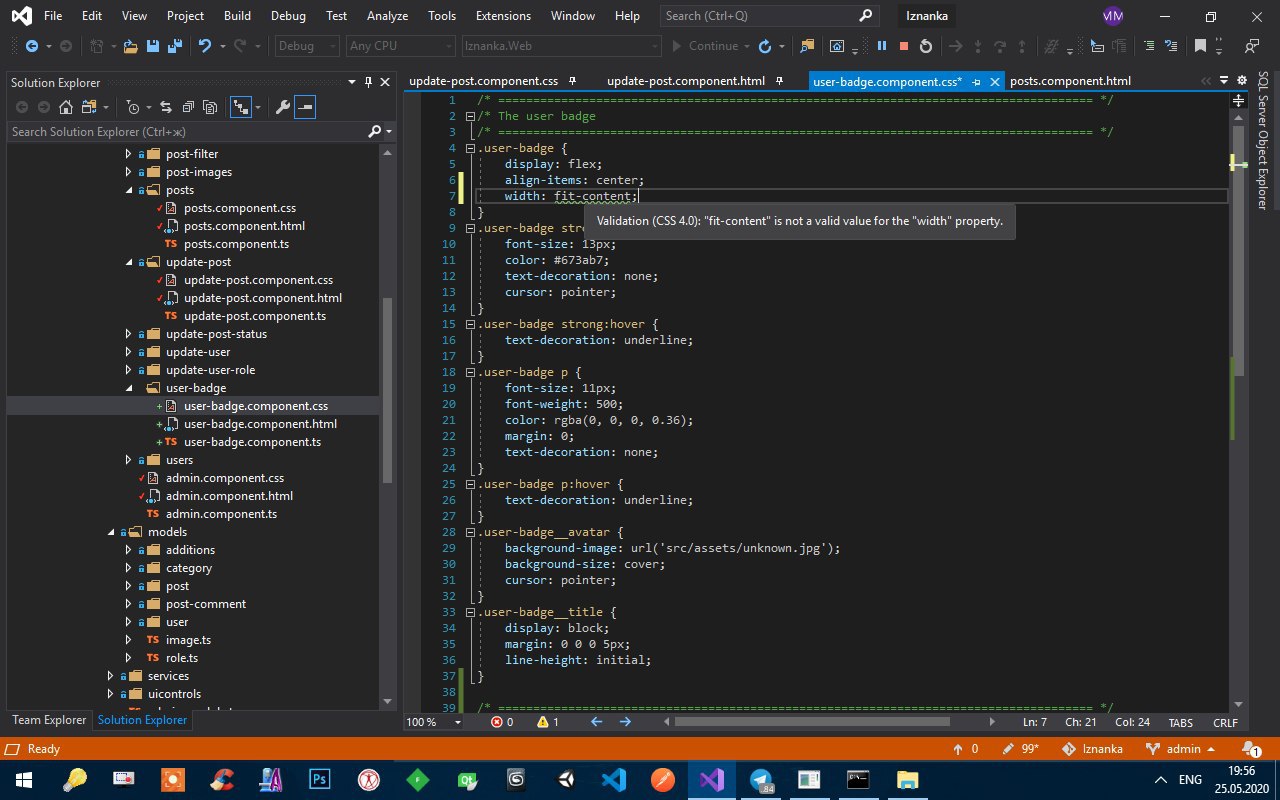Pause debugging with the Break All icon
Viewport: 1280px width, 800px height.
(x=882, y=46)
